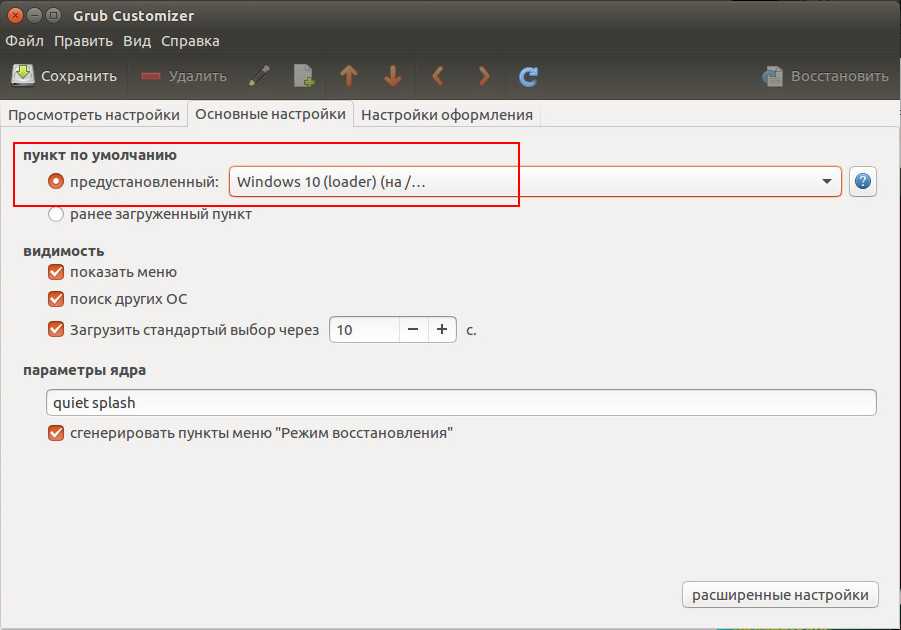Click the timeout value field showing 10
The width and height of the screenshot is (901, 630).
(364, 330)
